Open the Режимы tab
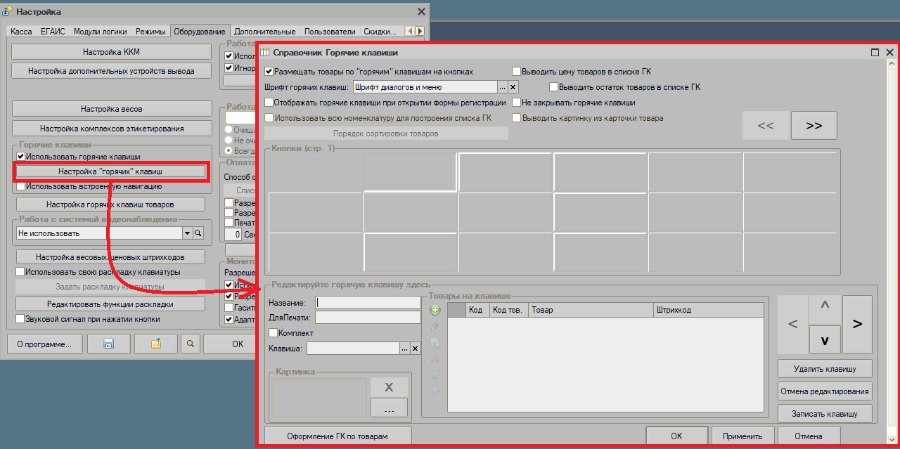Screen dimensions: 900x449 150,32
